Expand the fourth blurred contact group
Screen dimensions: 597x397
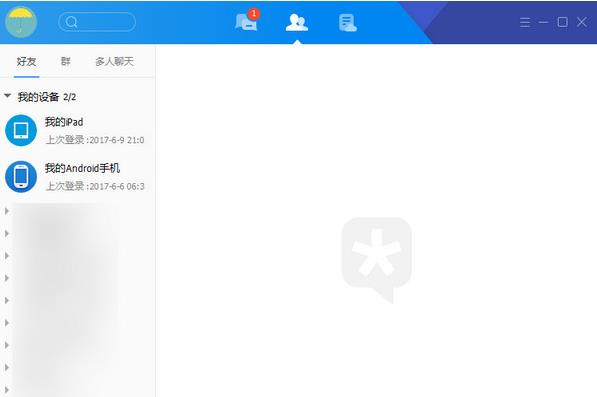pos(6,278)
